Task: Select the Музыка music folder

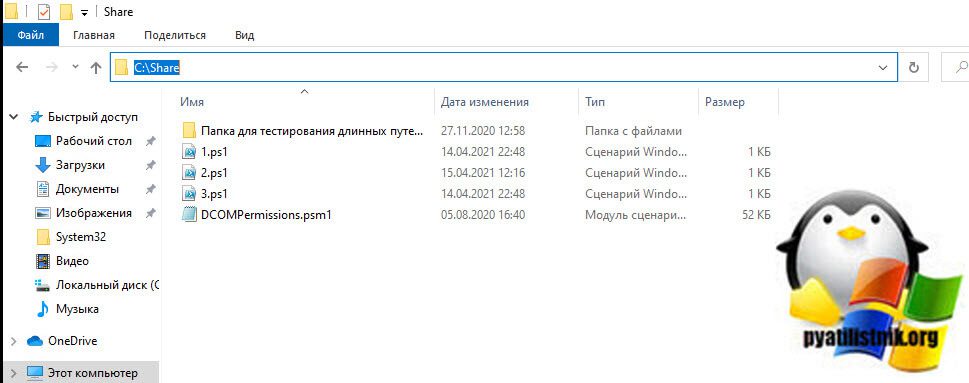Action: click(77, 308)
